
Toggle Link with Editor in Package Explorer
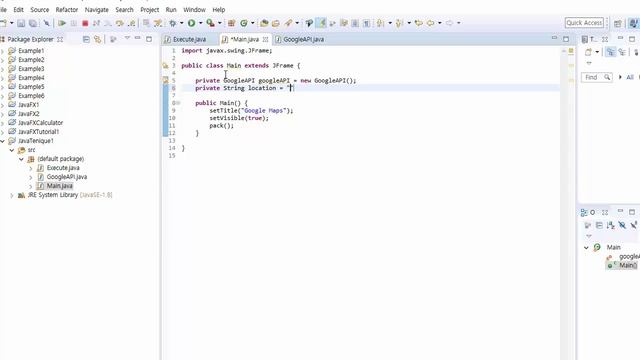[x=98, y=39]
